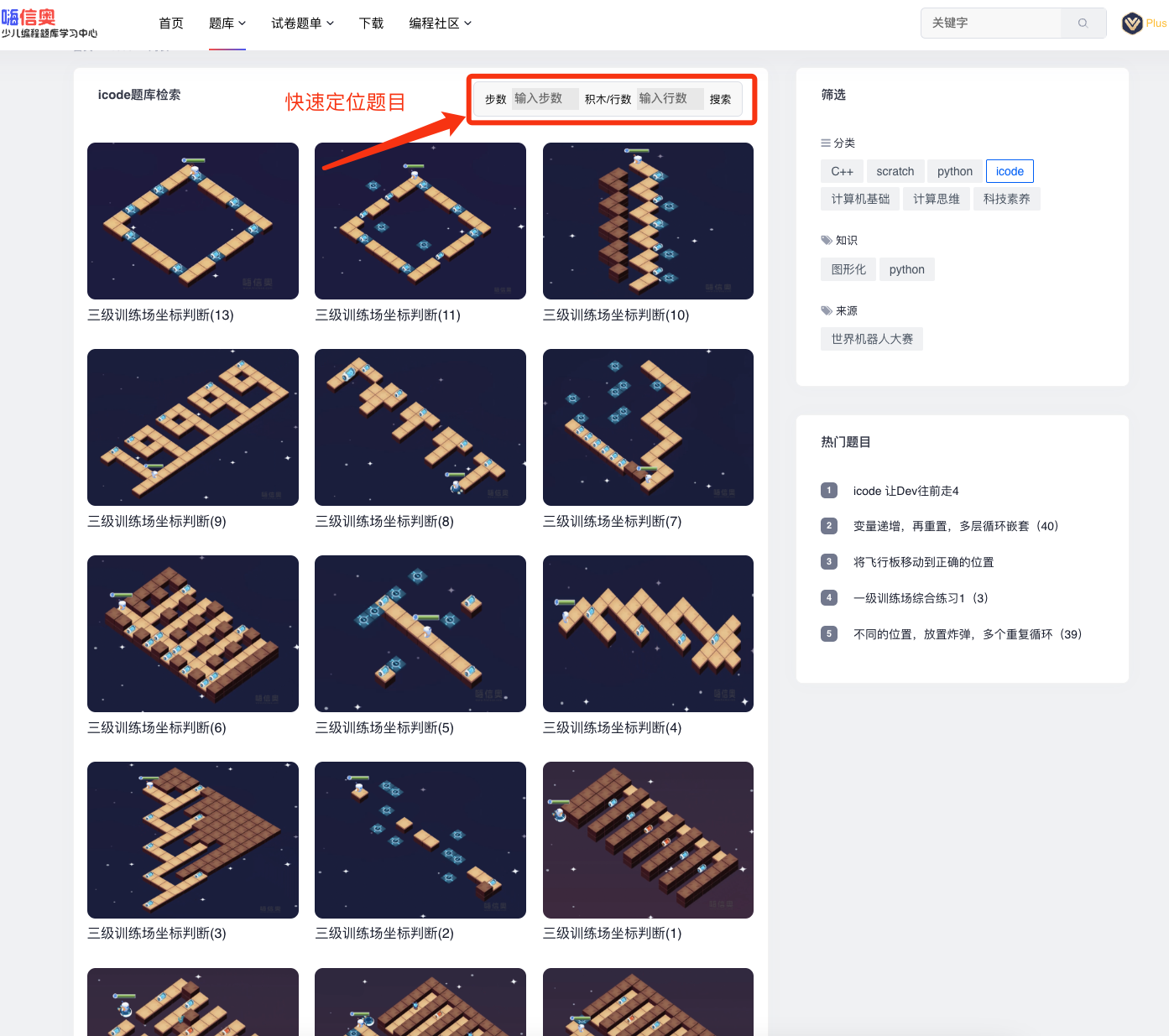Click the 嗨信奥 site logo
The image size is (1169, 1036).
point(49,23)
